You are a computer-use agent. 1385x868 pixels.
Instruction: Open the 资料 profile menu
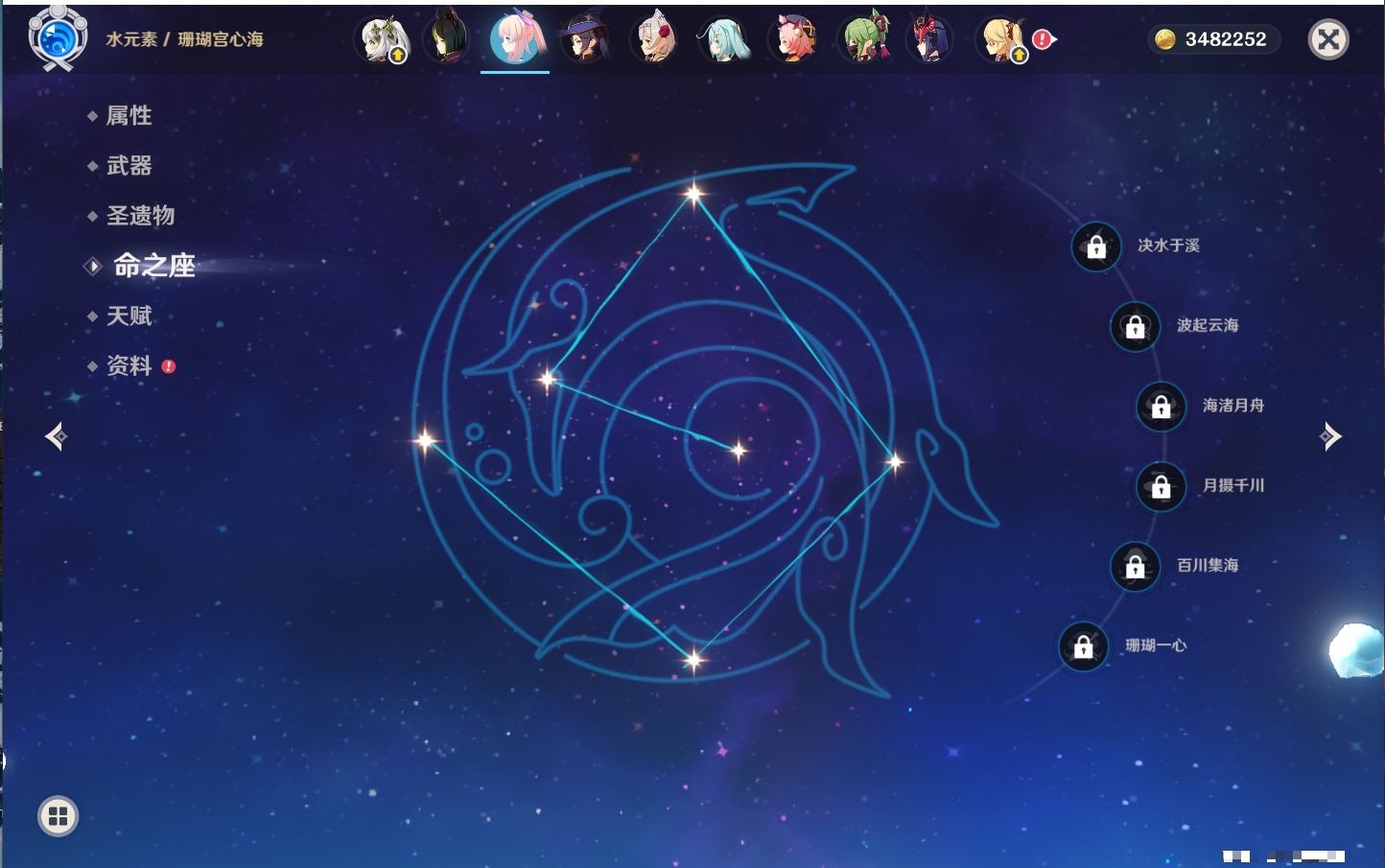click(x=130, y=365)
